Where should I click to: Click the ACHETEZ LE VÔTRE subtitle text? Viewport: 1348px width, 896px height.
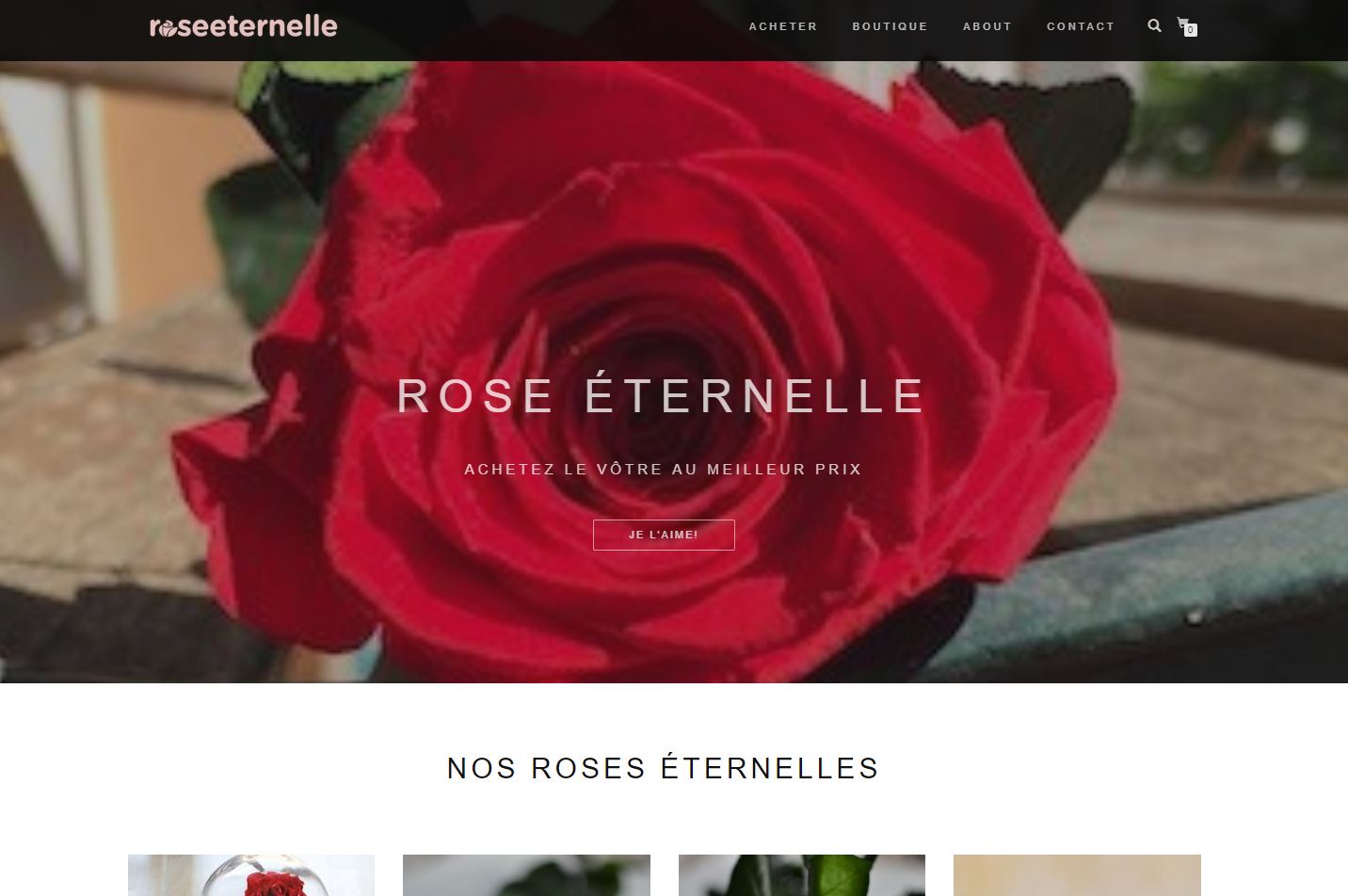tap(664, 469)
